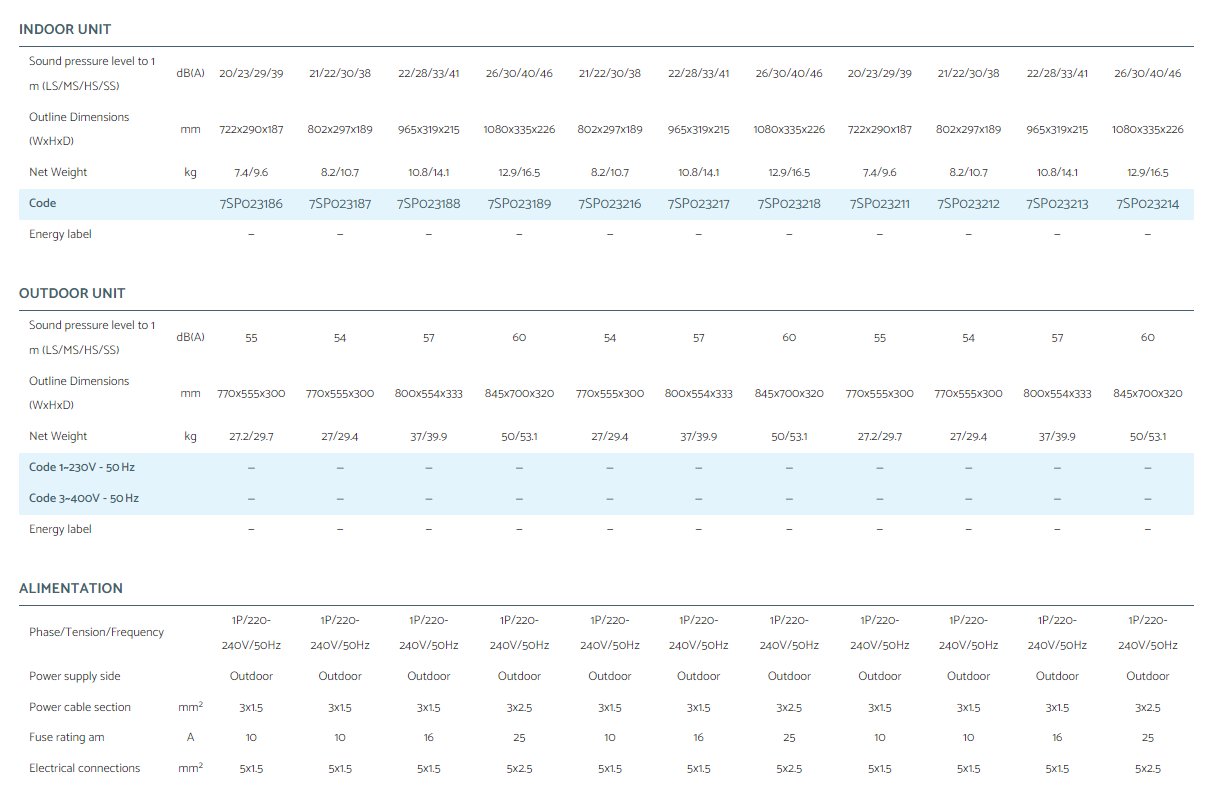Click the code cell 7SP023217
Screen dimensions: 1217x808
click(x=699, y=204)
